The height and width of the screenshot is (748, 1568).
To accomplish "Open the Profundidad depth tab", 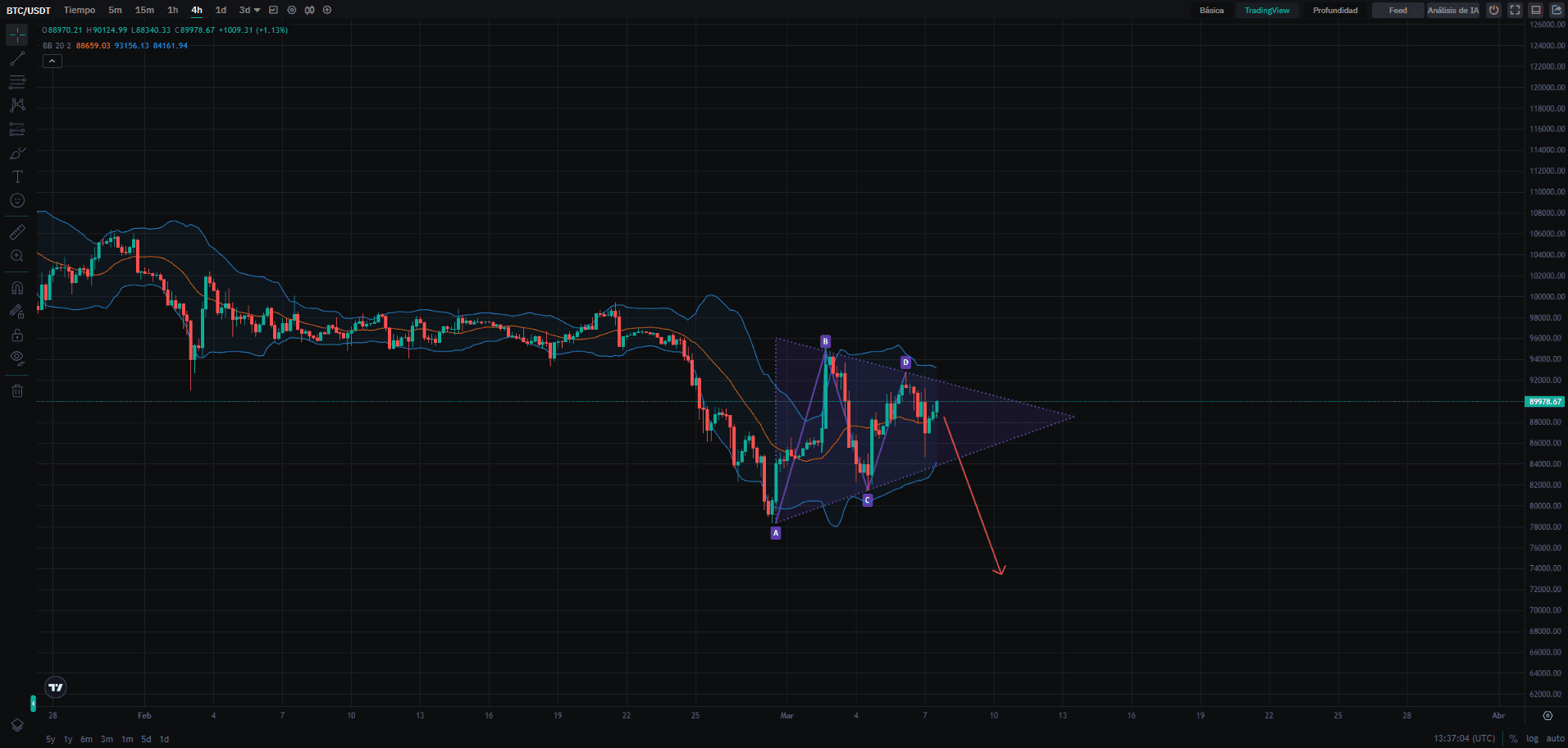I will (x=1335, y=10).
